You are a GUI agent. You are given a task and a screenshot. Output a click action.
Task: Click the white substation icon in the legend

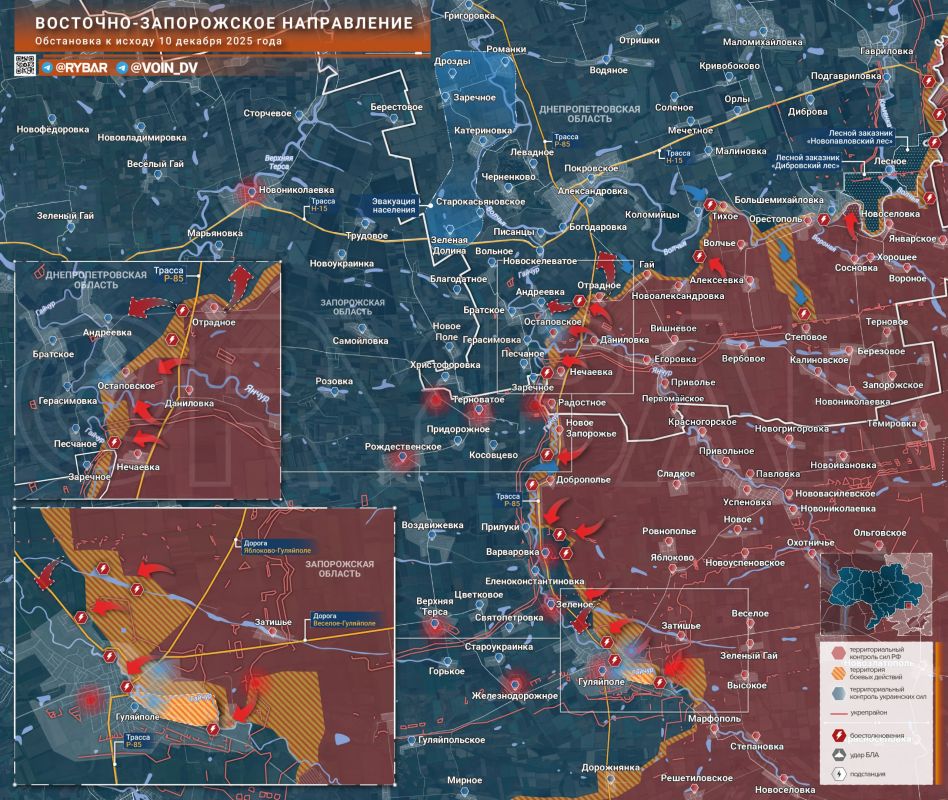coord(837,773)
